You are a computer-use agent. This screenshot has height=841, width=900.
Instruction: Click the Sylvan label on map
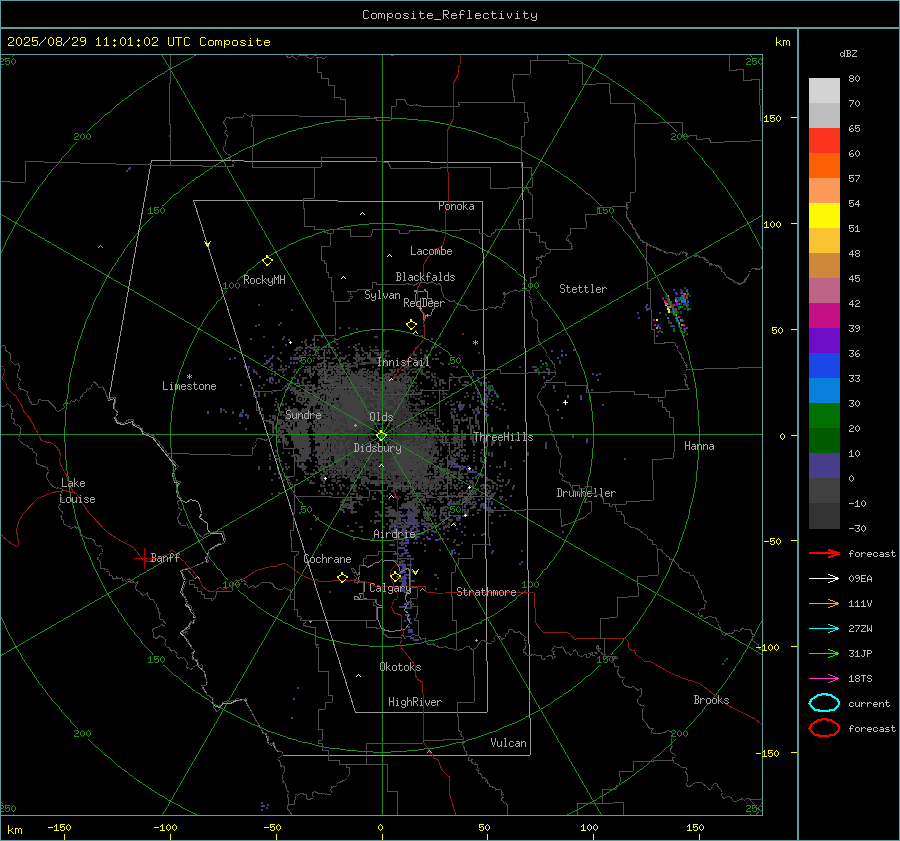point(382,295)
